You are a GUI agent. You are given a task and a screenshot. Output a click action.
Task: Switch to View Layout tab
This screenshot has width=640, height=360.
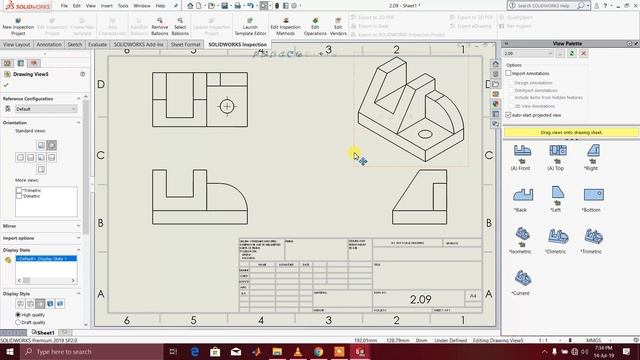tap(16, 44)
